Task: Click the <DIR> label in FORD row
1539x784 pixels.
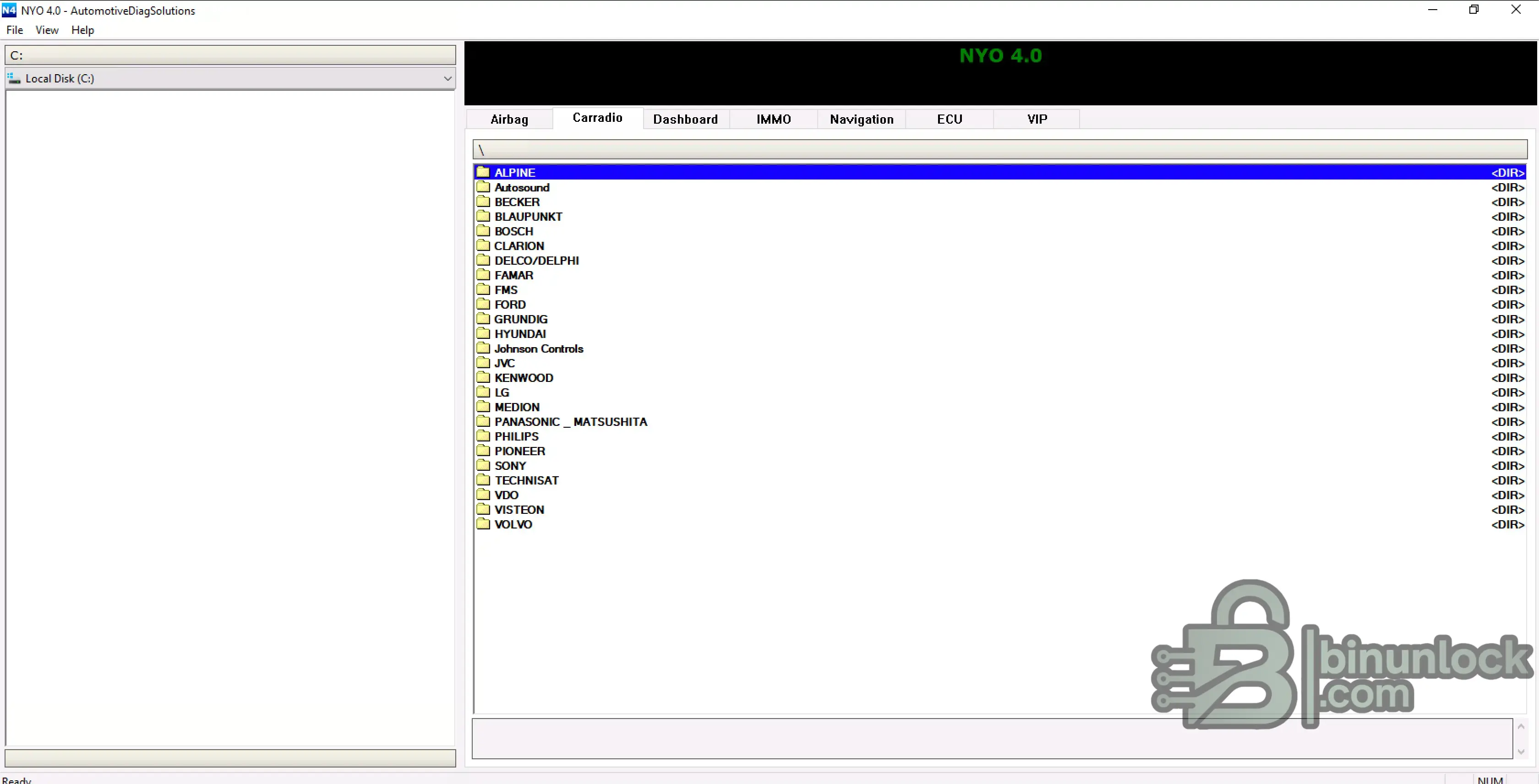Action: tap(1507, 305)
